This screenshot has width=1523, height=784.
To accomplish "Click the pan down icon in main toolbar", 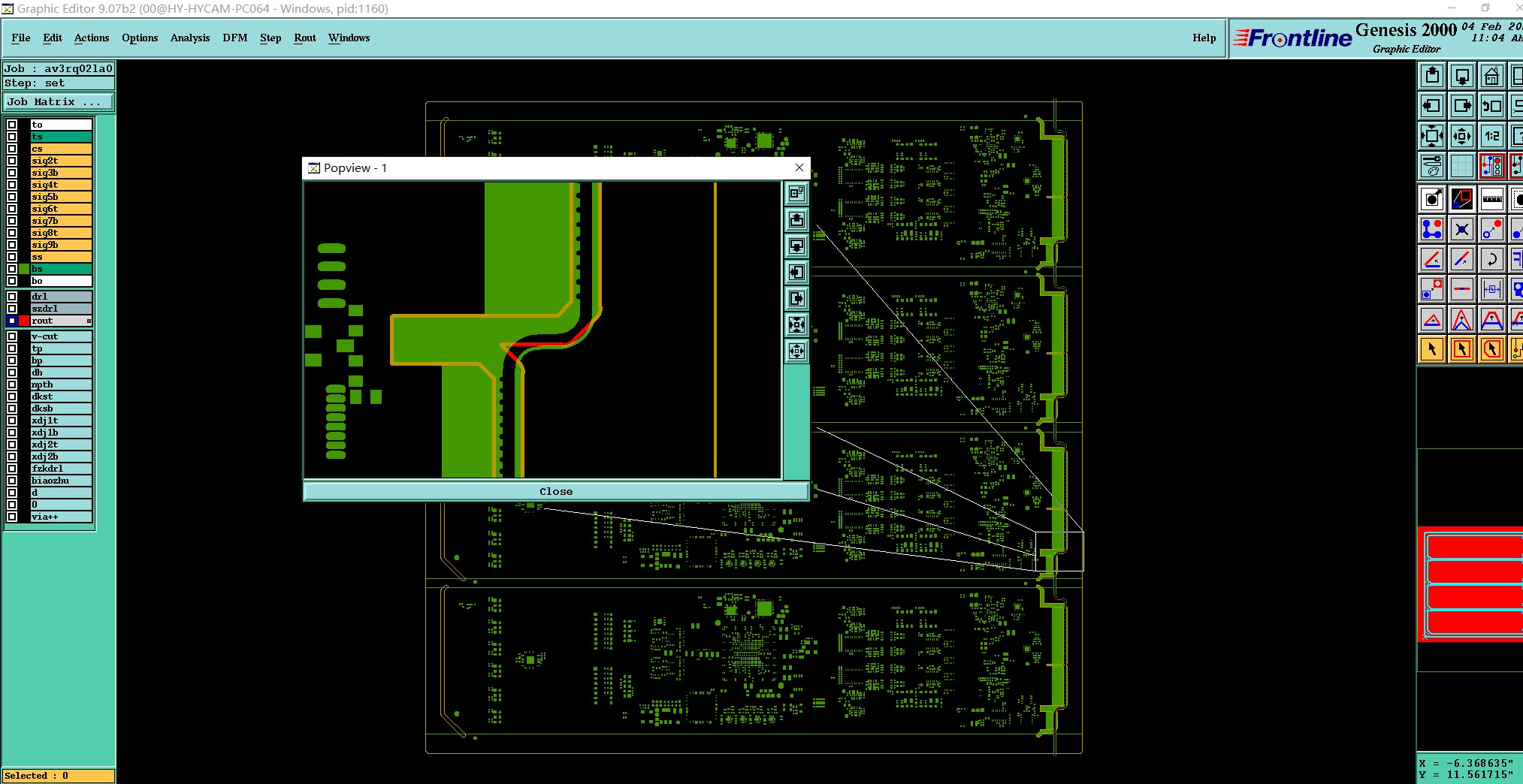I will coord(1462,76).
